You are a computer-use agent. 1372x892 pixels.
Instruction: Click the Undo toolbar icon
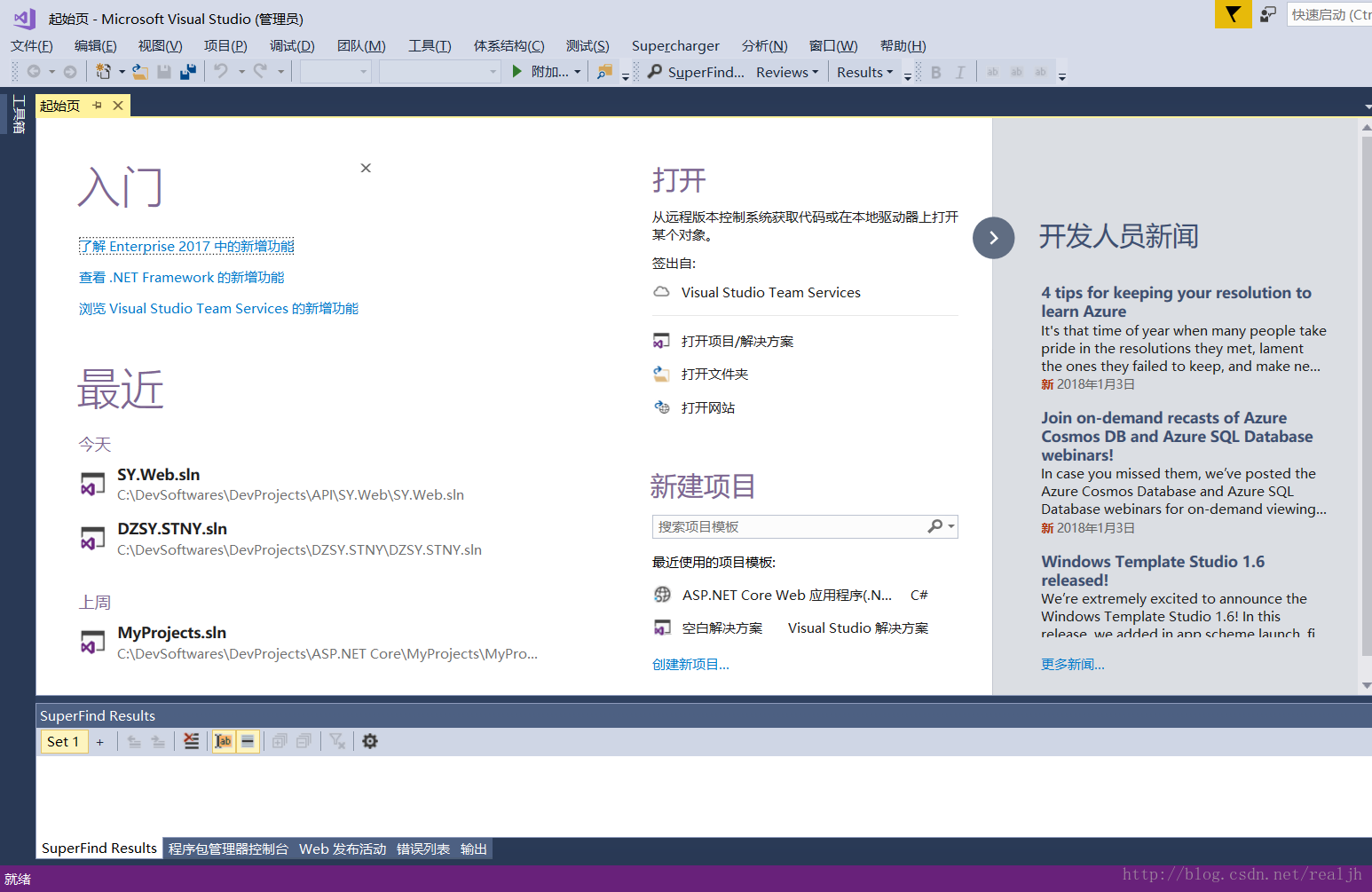tap(221, 72)
